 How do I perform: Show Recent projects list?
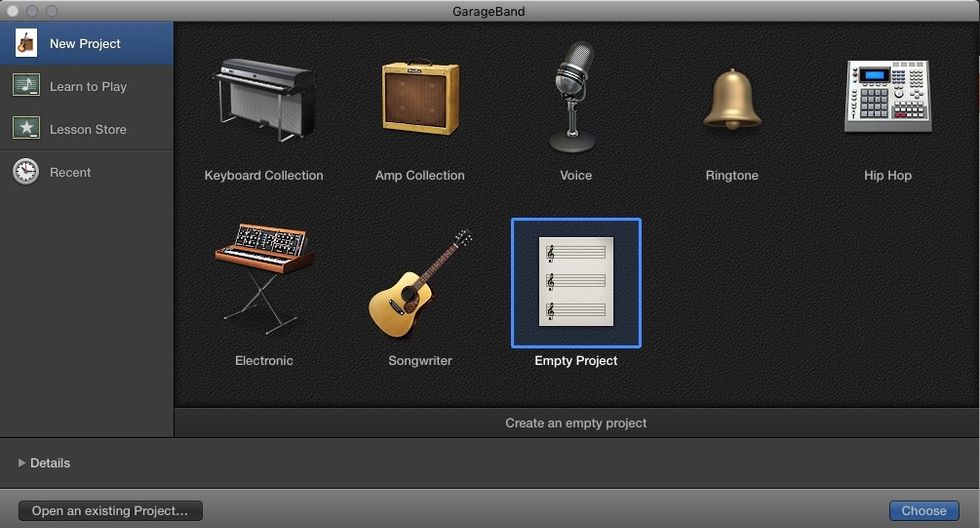point(87,172)
